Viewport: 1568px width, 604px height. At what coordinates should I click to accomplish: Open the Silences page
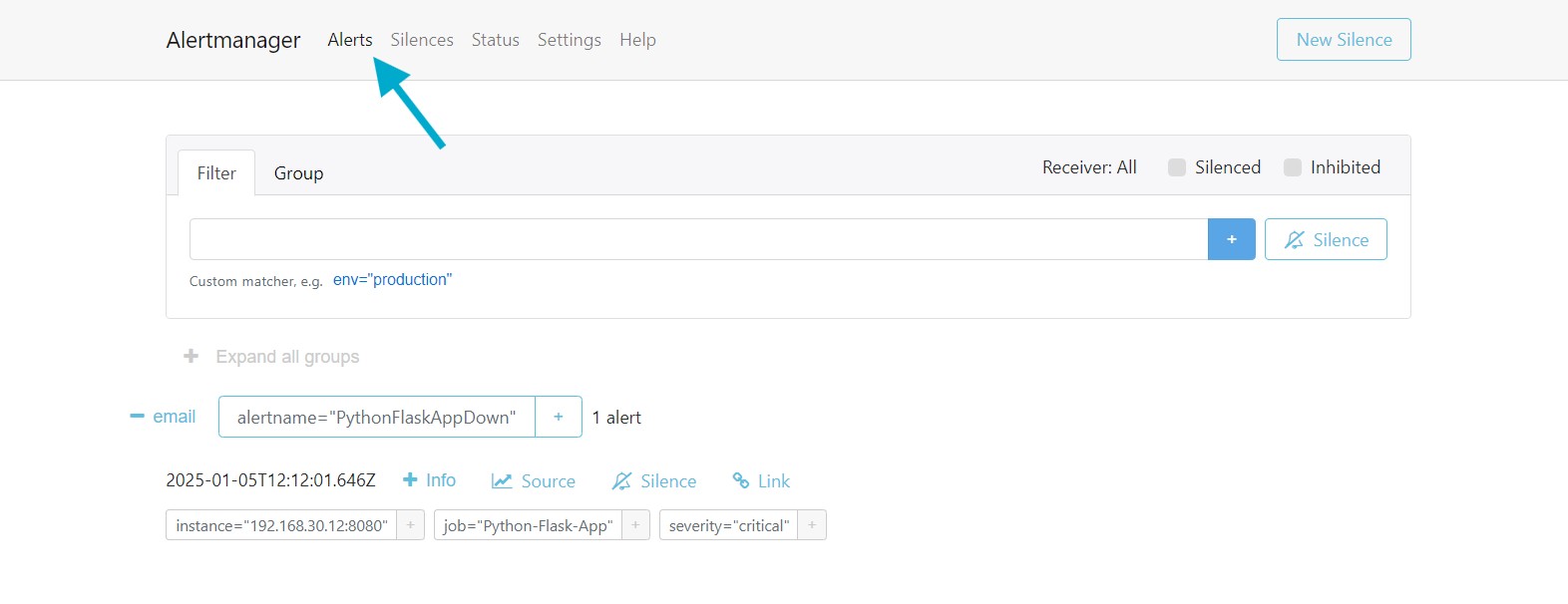click(x=422, y=40)
